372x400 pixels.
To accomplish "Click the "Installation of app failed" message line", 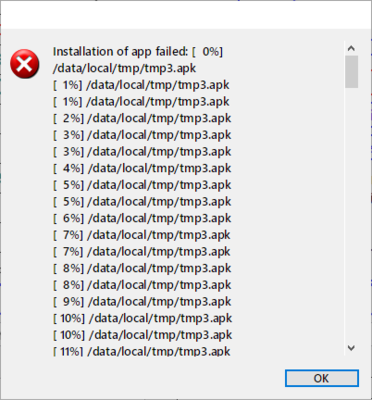I will [138, 52].
